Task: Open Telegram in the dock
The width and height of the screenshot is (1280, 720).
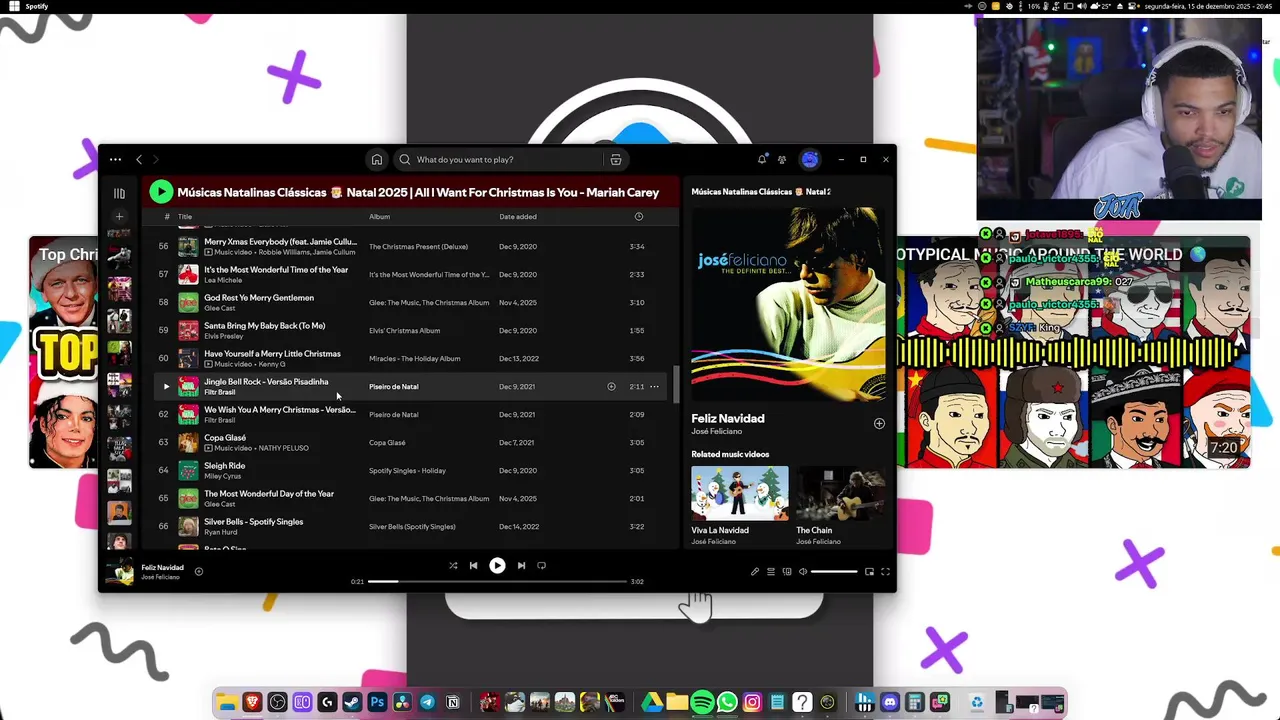Action: click(427, 703)
